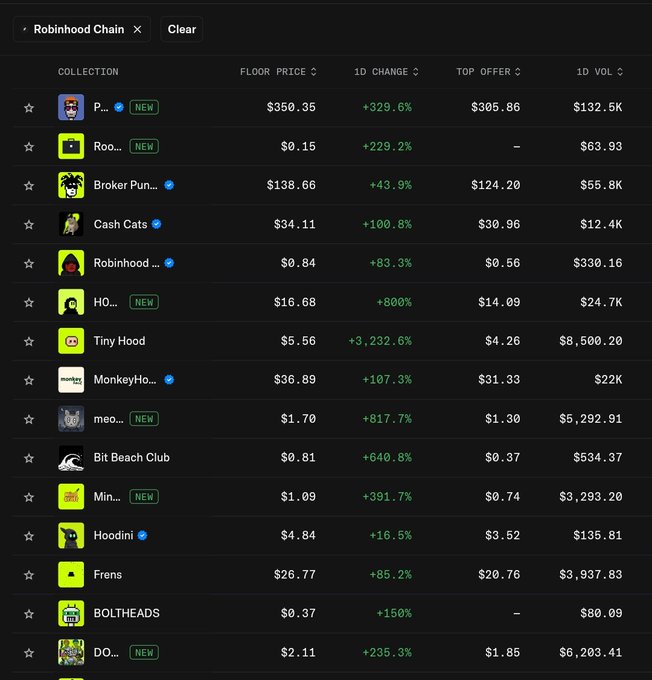Image resolution: width=652 pixels, height=680 pixels.
Task: Click the NEW tag on HO... row
Action: (x=144, y=302)
